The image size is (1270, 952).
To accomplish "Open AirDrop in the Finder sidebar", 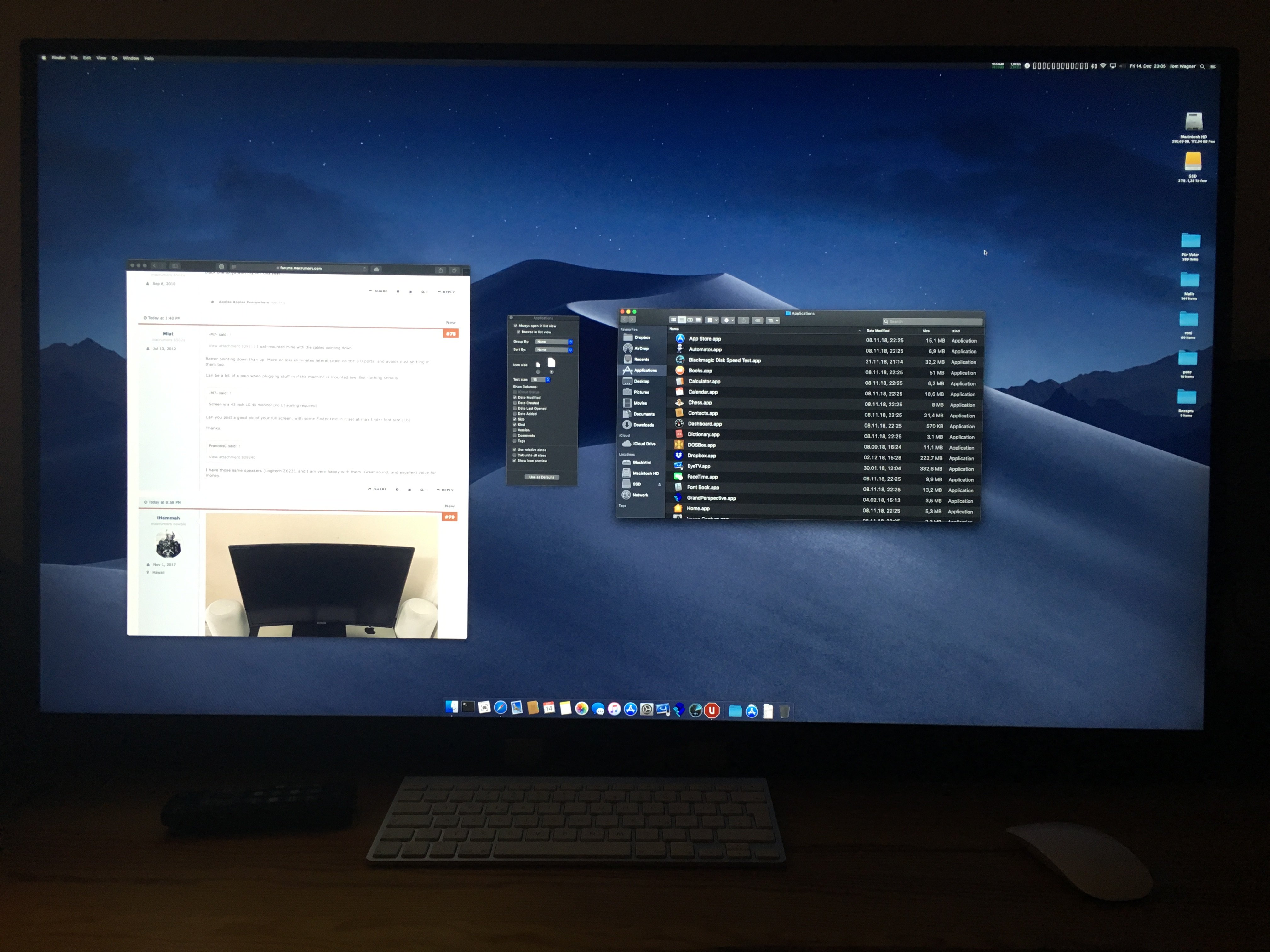I will pos(641,348).
